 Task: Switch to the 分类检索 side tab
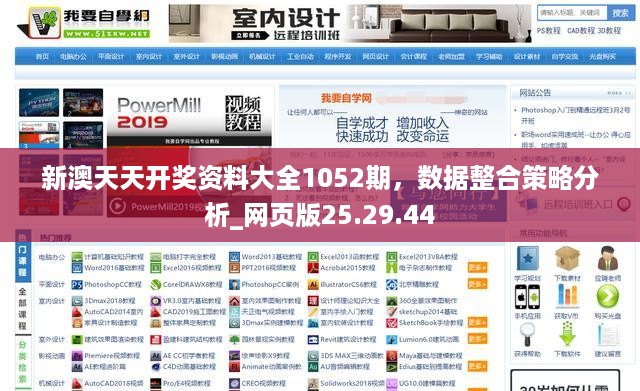point(23,362)
